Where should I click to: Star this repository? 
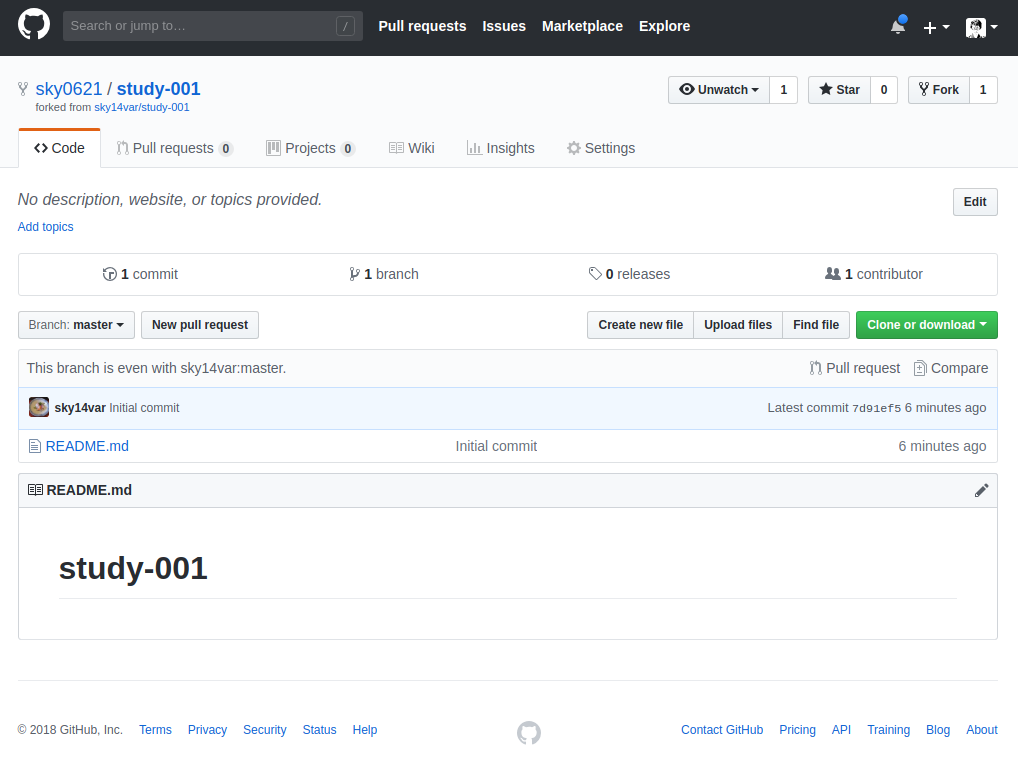pos(839,90)
